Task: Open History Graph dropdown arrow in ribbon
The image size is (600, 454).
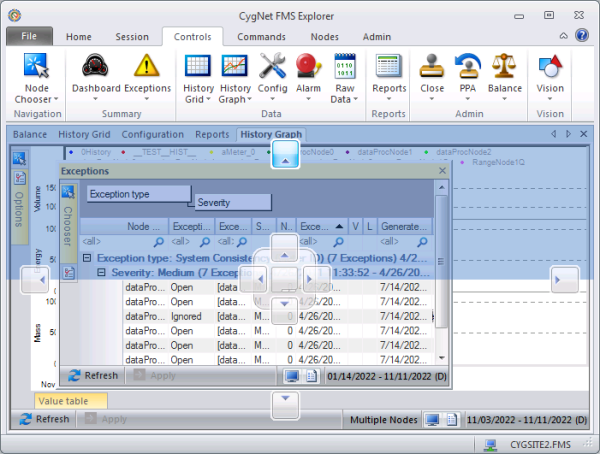Action: coord(249,99)
